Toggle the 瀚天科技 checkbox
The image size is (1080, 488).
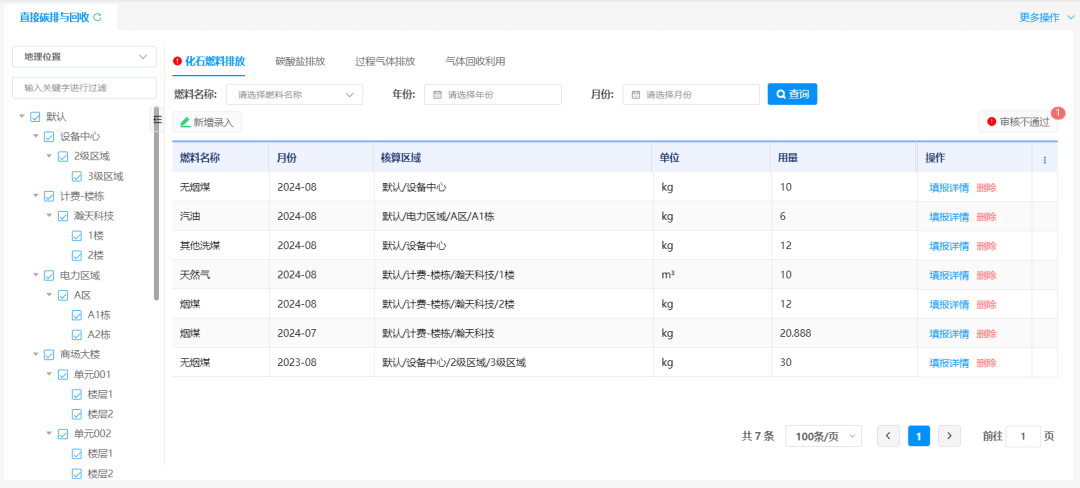pyautogui.click(x=63, y=216)
